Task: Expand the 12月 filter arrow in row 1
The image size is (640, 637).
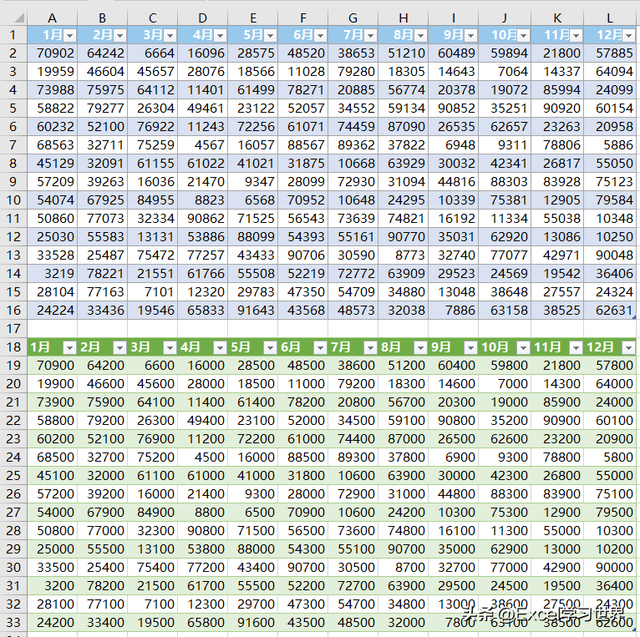Action: (x=629, y=36)
